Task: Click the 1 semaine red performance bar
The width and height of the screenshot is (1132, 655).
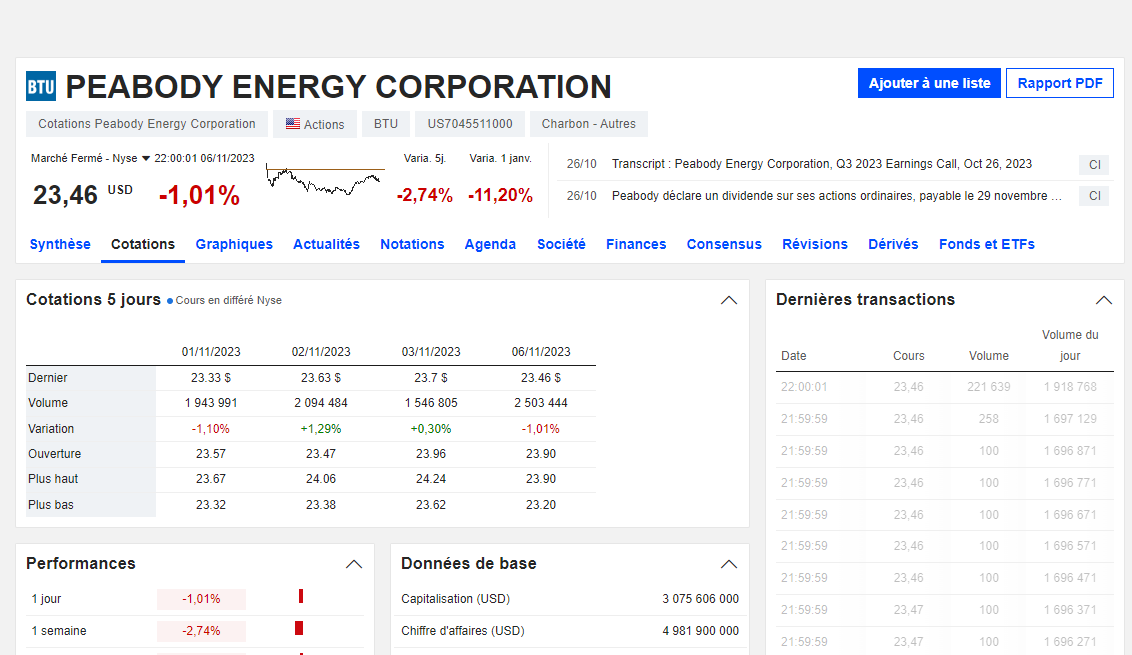Action: 298,629
